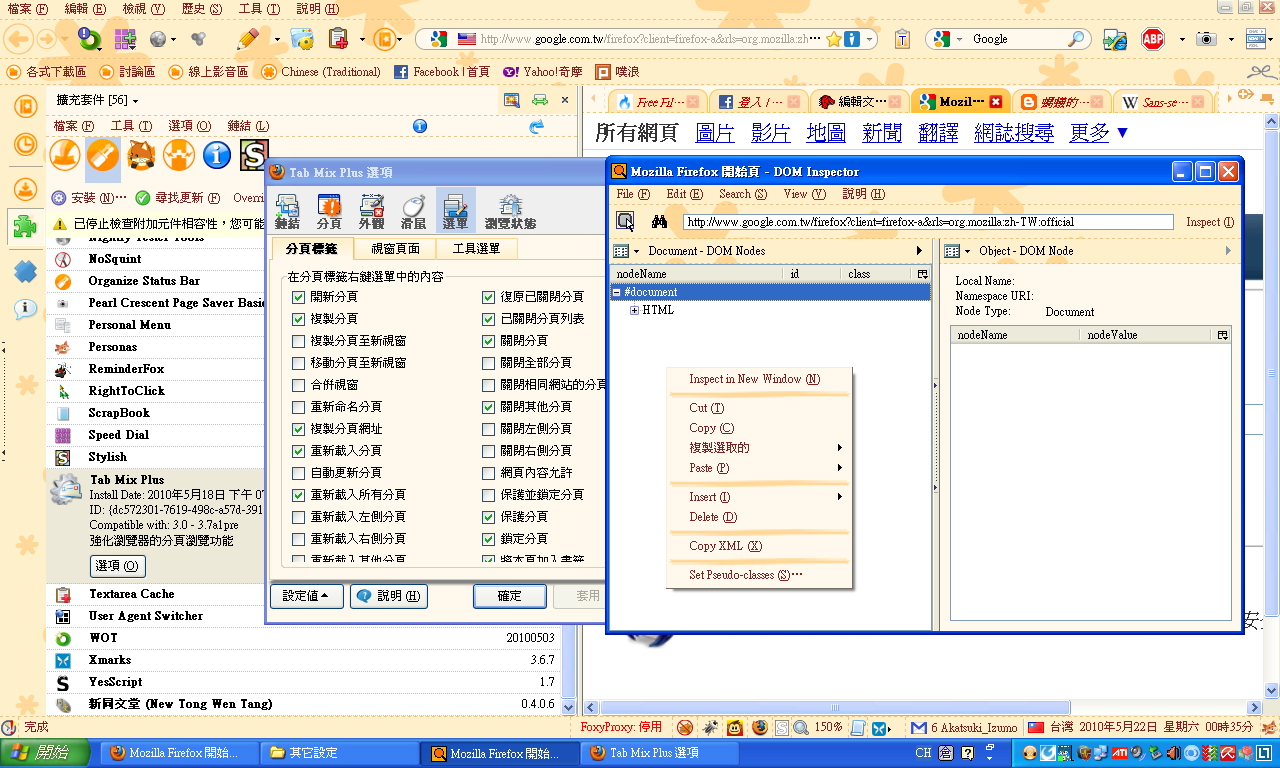Switch to the 視窗頁面 tab
This screenshot has height=768, width=1280.
click(395, 249)
